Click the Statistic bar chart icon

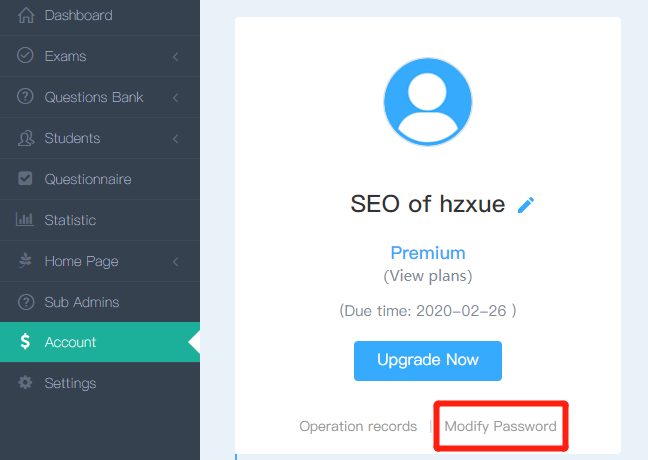[25, 219]
